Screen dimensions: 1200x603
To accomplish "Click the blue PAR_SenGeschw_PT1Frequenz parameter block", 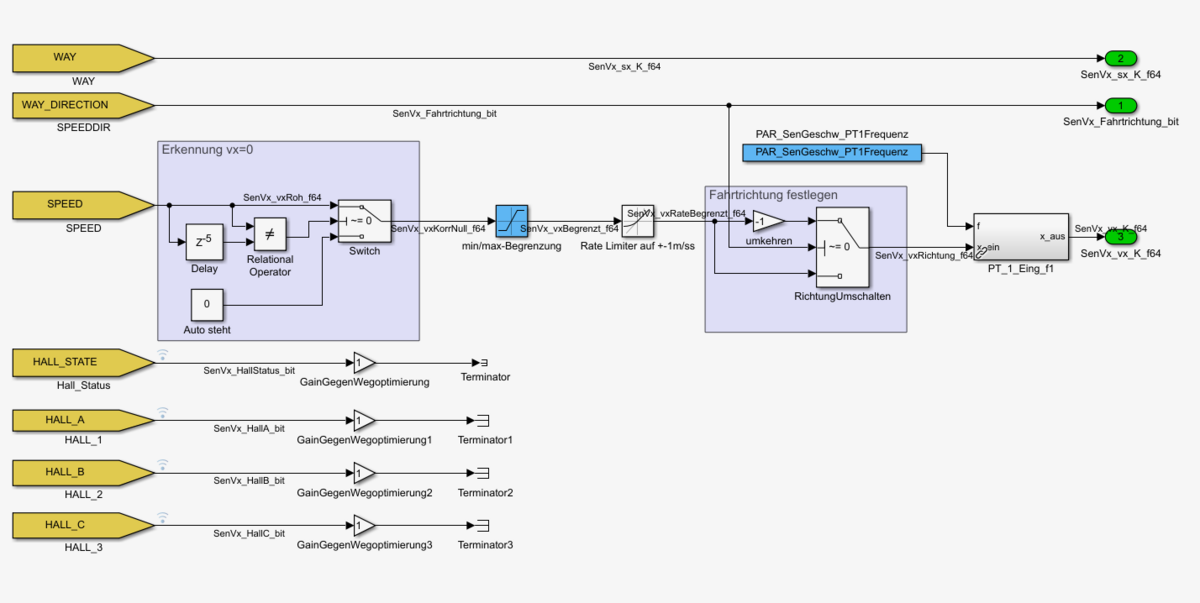I will (831, 152).
